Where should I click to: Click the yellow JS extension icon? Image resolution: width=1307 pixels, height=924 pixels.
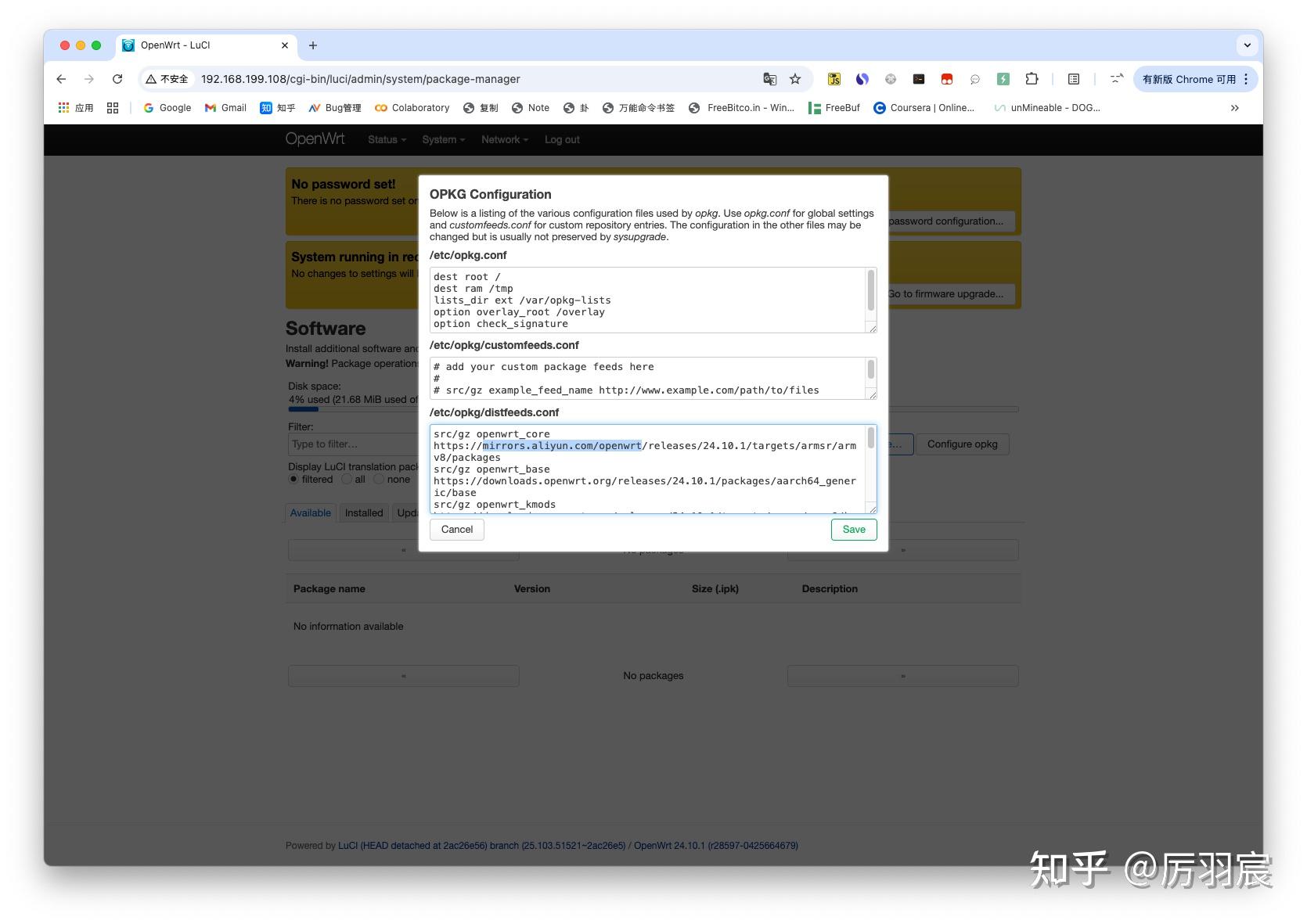click(x=834, y=79)
